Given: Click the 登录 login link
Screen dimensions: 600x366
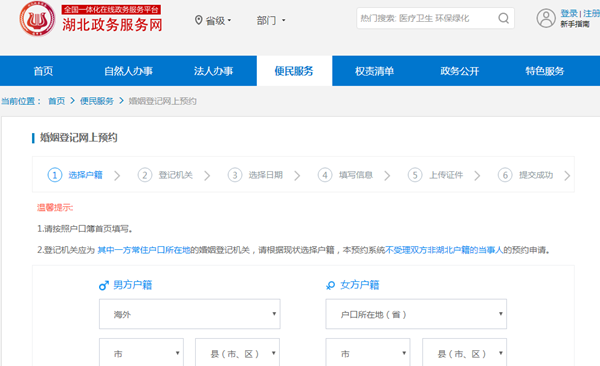Looking at the screenshot, I should point(569,13).
